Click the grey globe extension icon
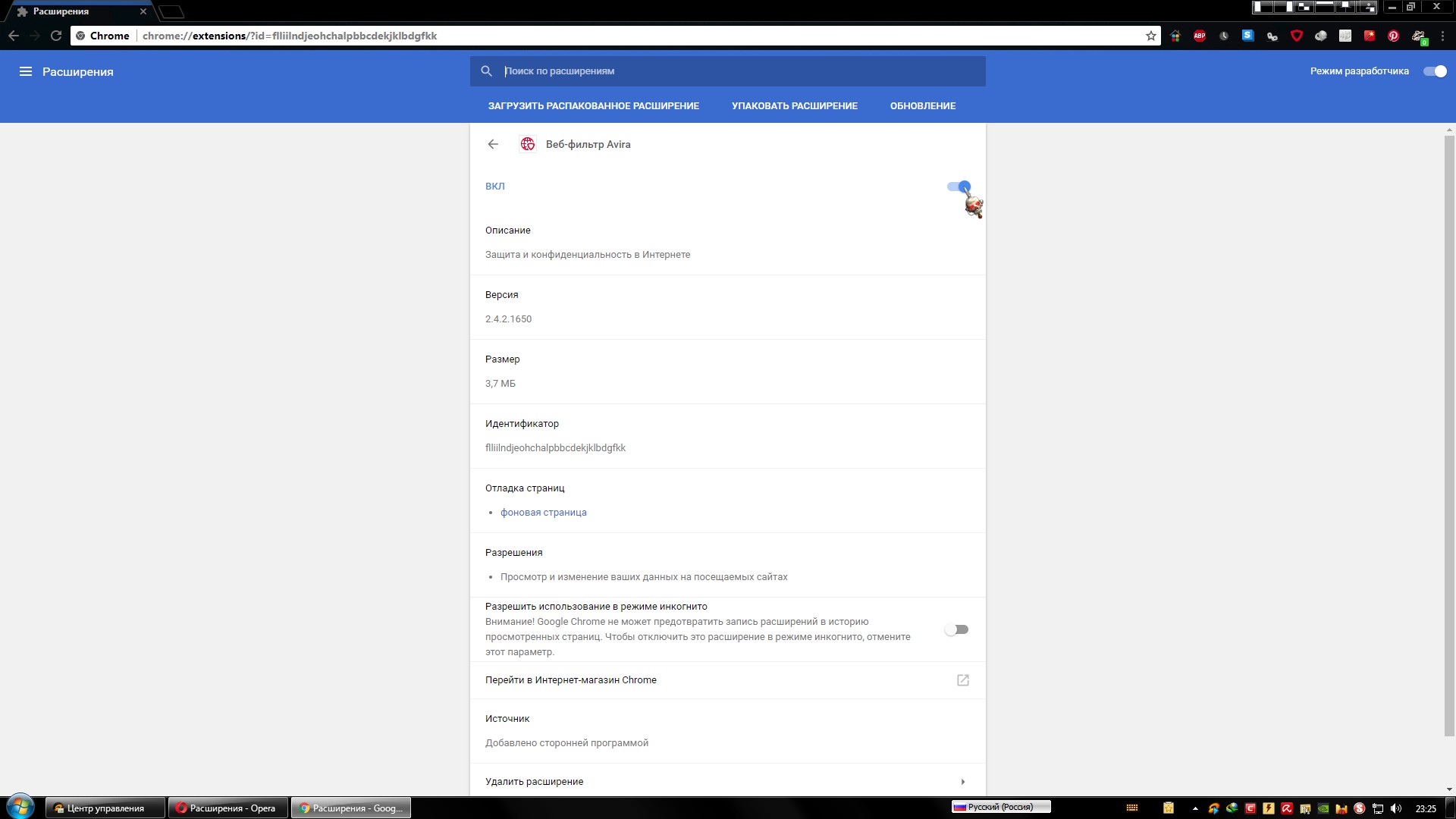The width and height of the screenshot is (1456, 819). pyautogui.click(x=1321, y=36)
